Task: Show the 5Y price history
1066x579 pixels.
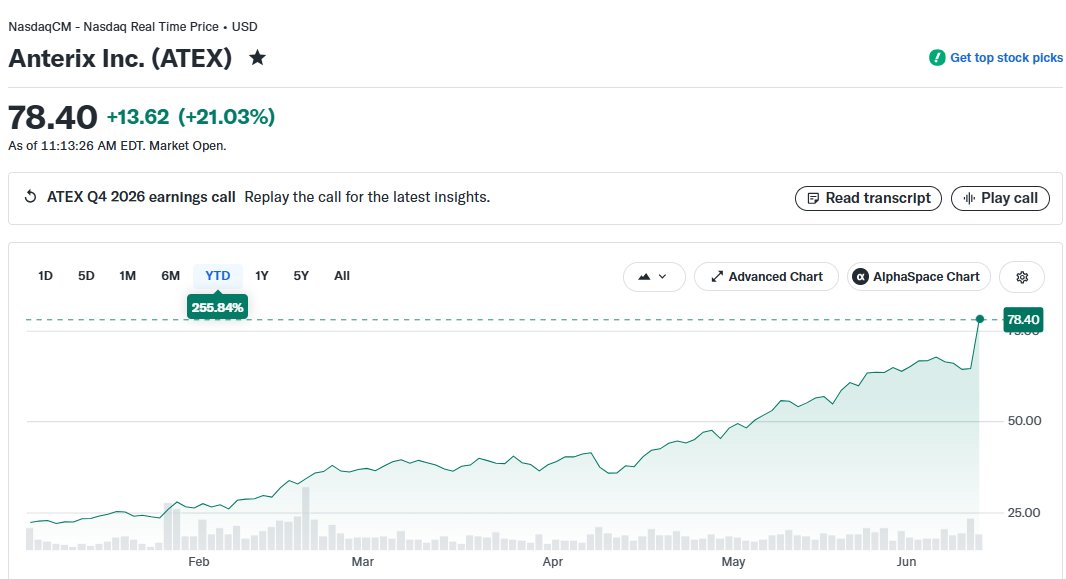Action: (x=301, y=276)
